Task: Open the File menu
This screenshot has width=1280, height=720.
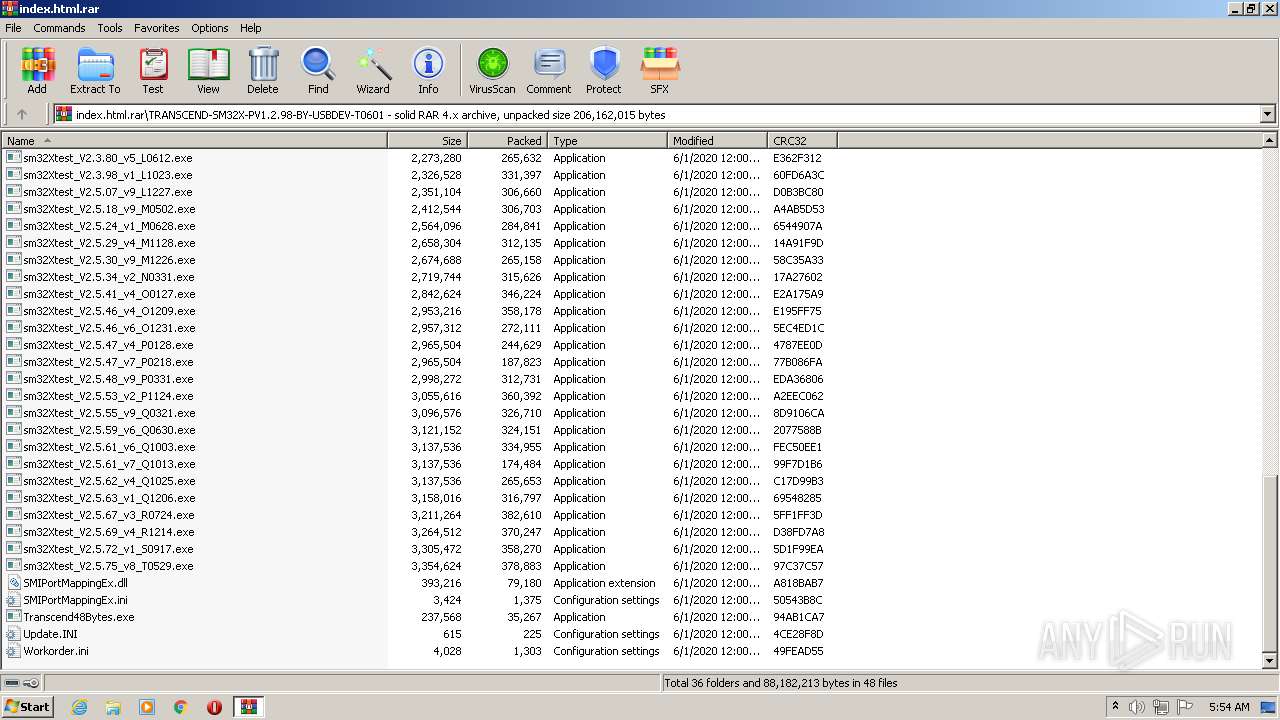Action: coord(13,28)
